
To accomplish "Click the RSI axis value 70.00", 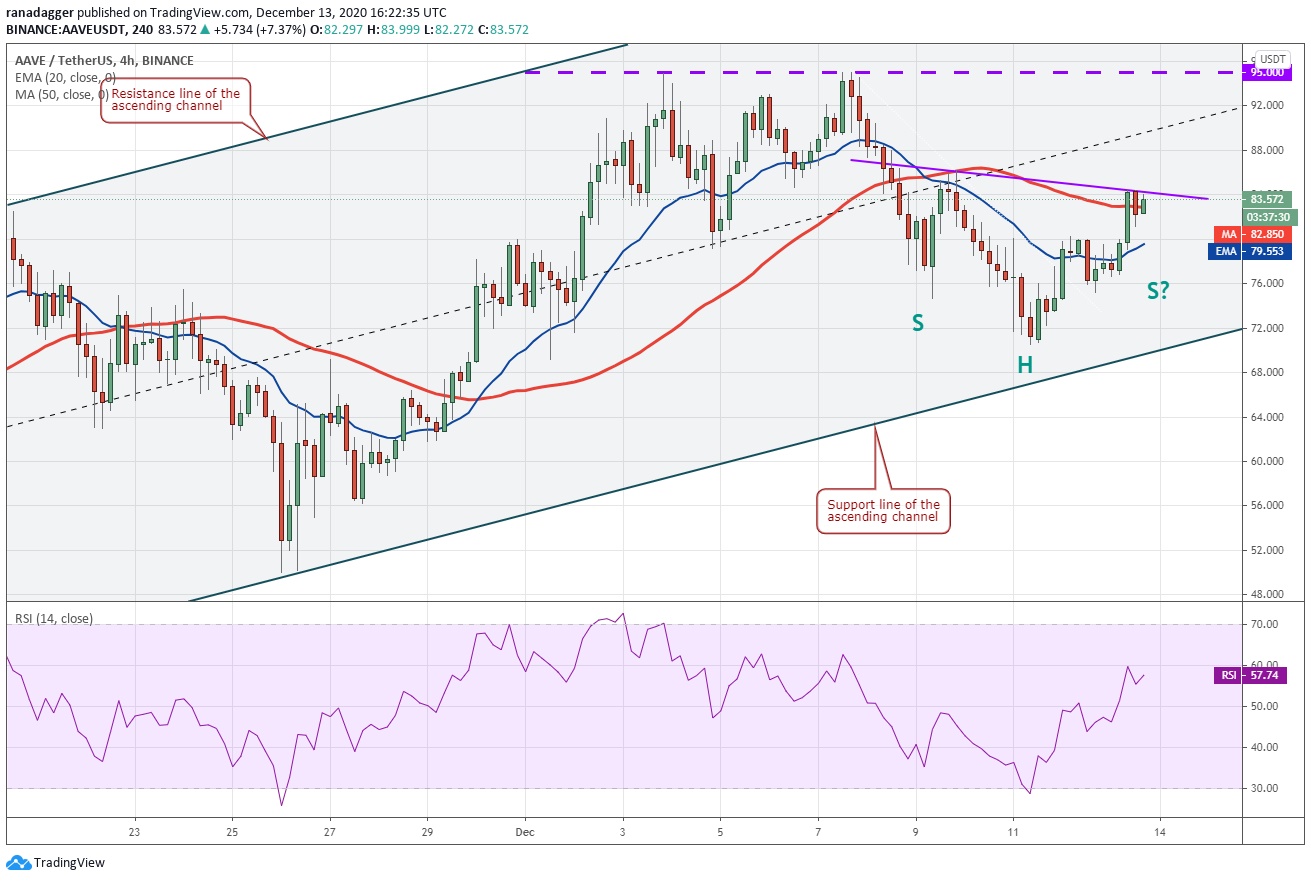I will pyautogui.click(x=1265, y=624).
